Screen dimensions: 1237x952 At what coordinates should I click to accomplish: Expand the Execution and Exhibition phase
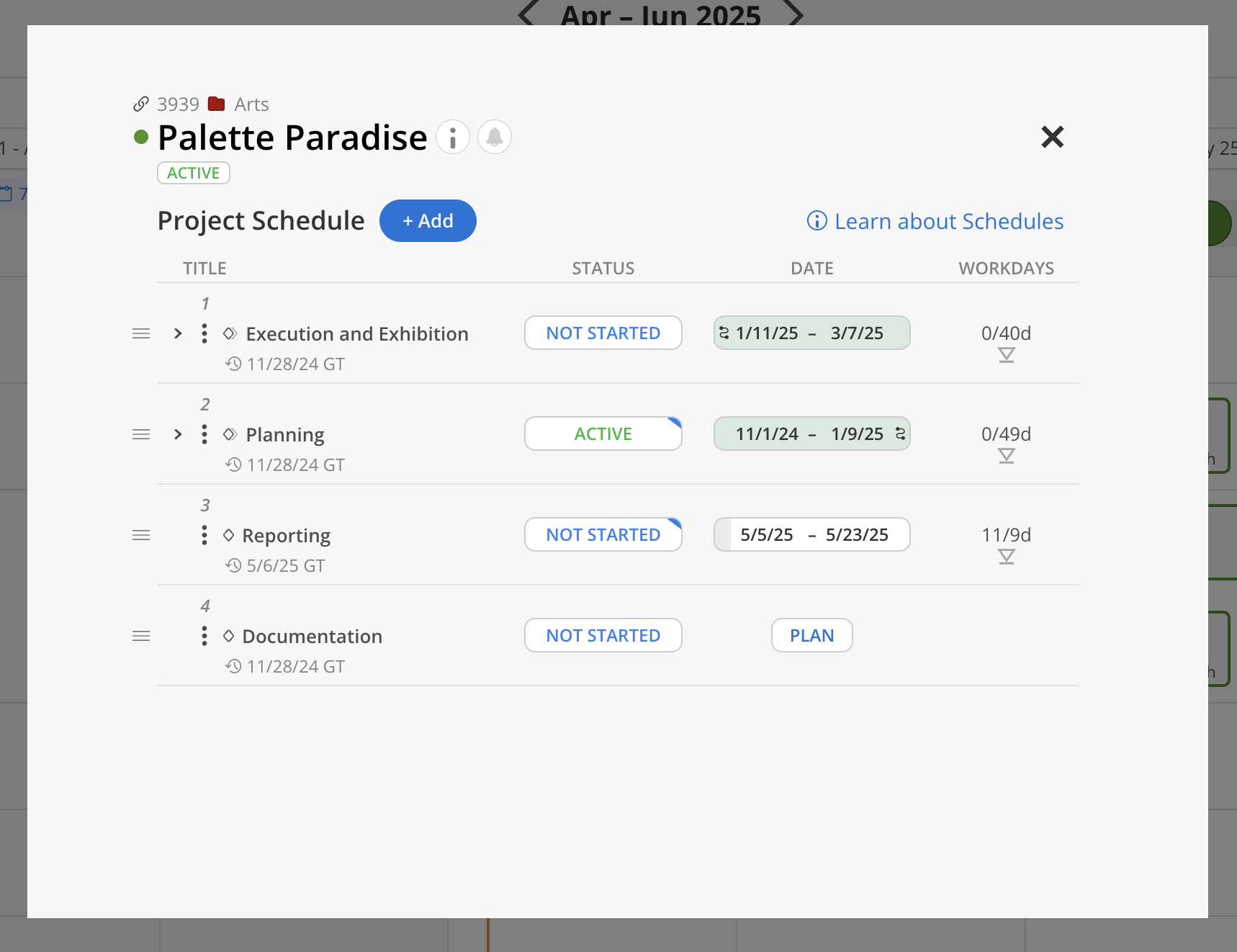[x=178, y=333]
